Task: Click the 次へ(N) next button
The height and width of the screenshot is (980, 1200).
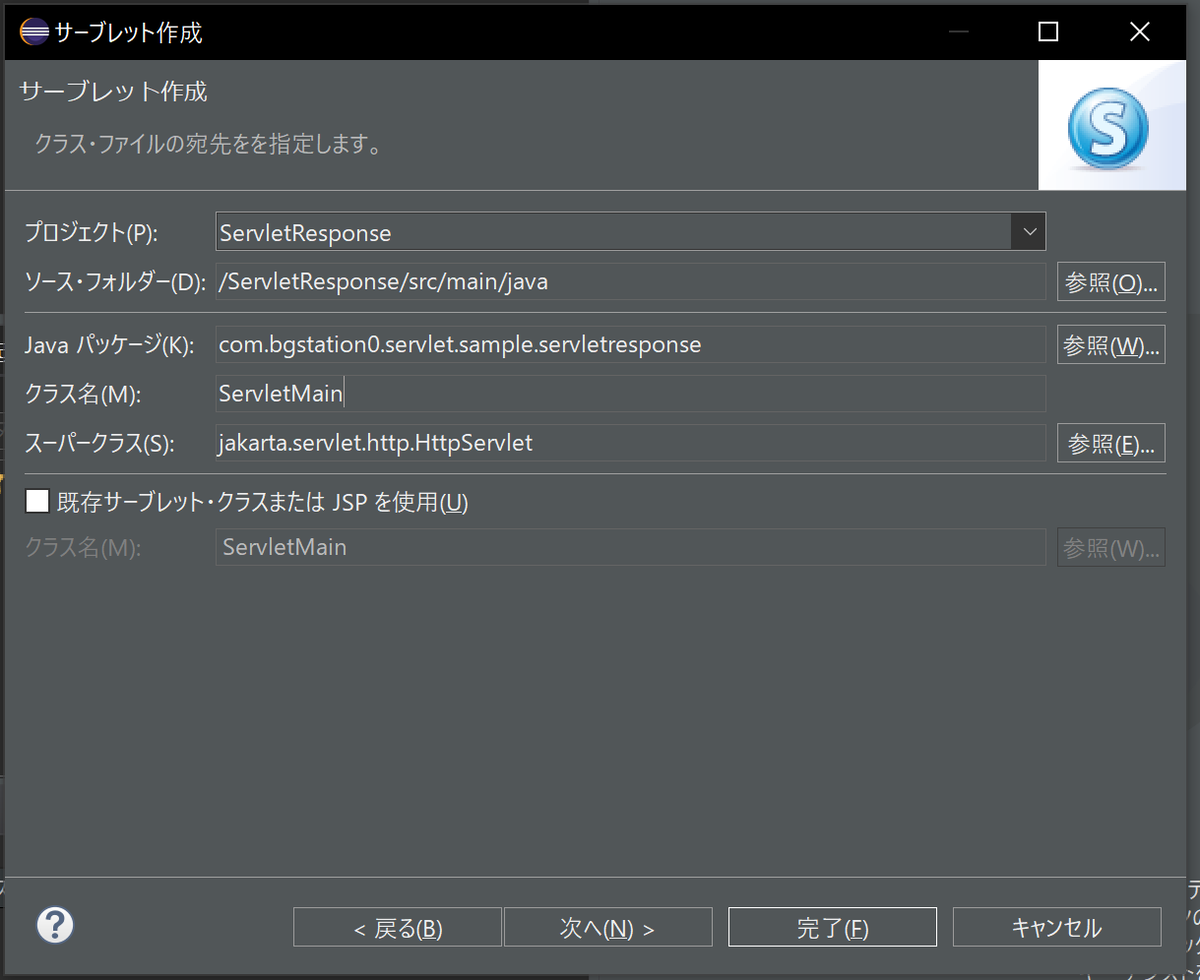Action: tap(608, 927)
